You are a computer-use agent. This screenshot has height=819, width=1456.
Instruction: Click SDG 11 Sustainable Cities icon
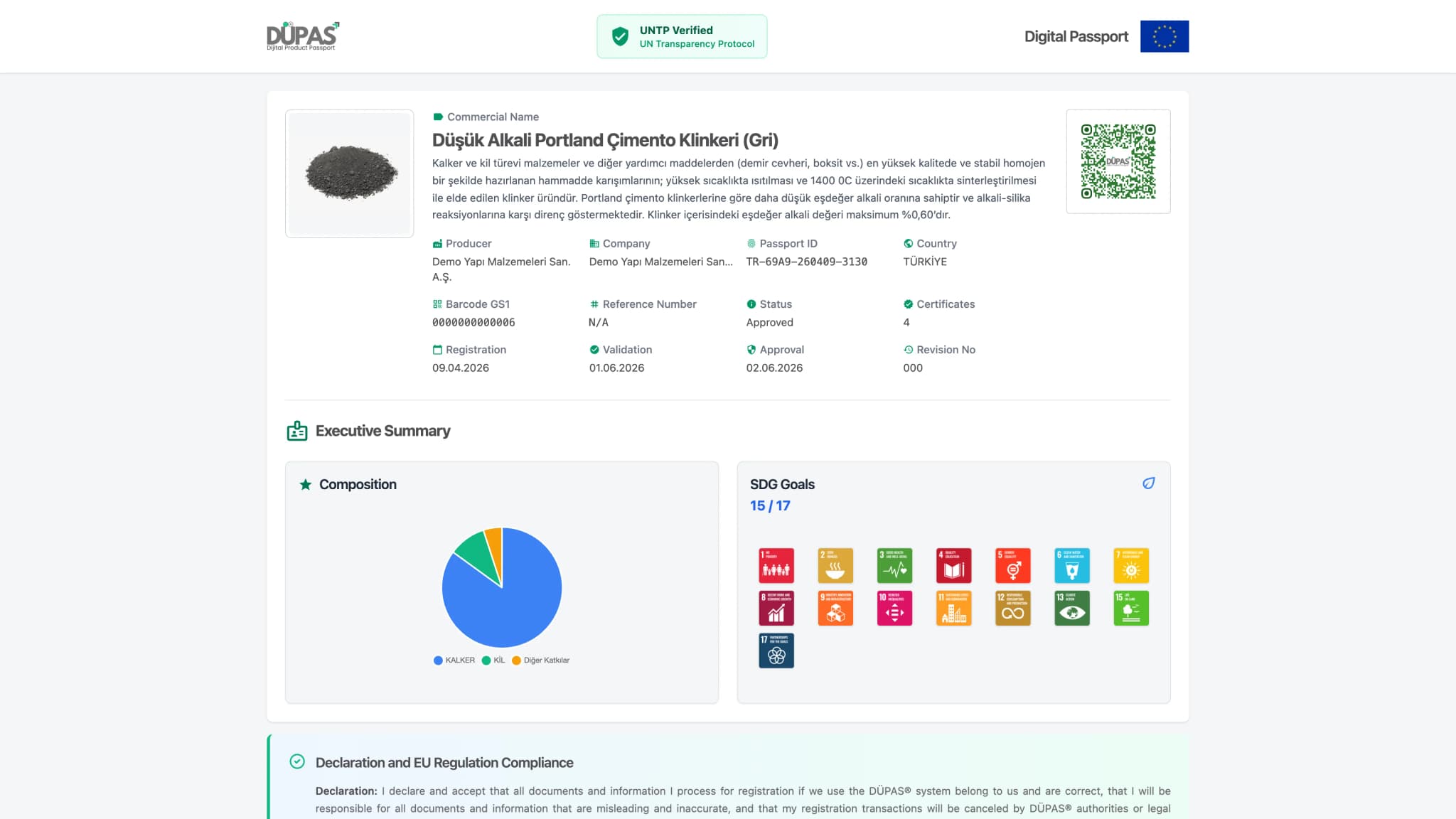point(953,608)
